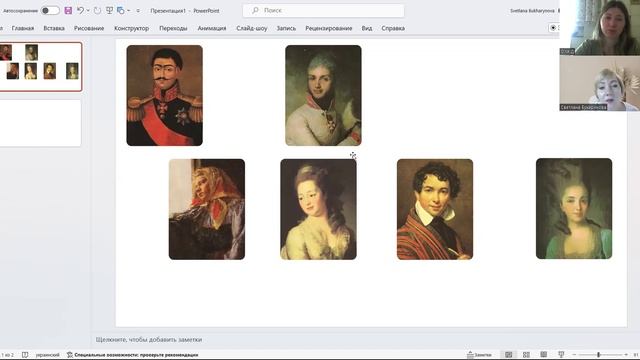Select the curly-haired man in striped robe
The height and width of the screenshot is (360, 640).
(x=435, y=209)
